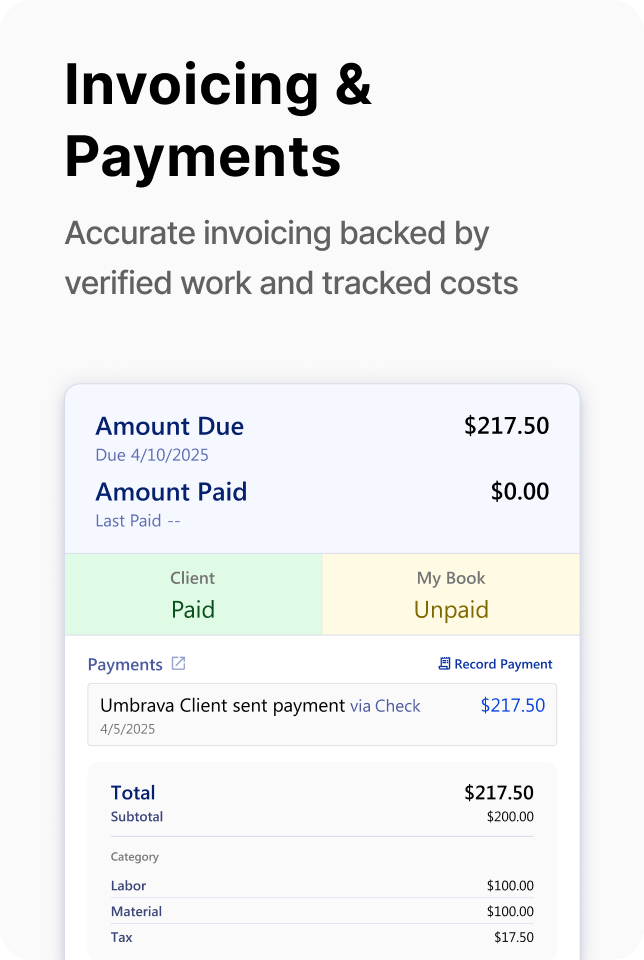The width and height of the screenshot is (644, 960).
Task: Open the Umbrava Client sent payment entry
Action: (223, 706)
